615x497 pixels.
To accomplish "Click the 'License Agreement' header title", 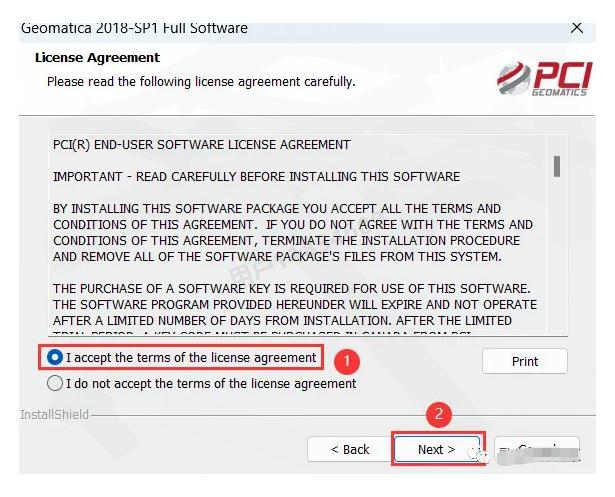I will [97, 58].
